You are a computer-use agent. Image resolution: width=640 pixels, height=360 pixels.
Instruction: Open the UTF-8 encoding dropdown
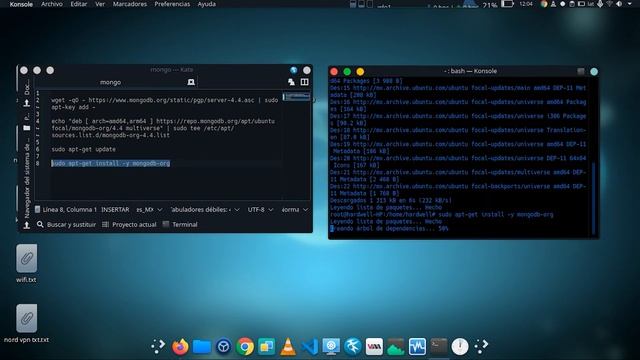pyautogui.click(x=260, y=209)
